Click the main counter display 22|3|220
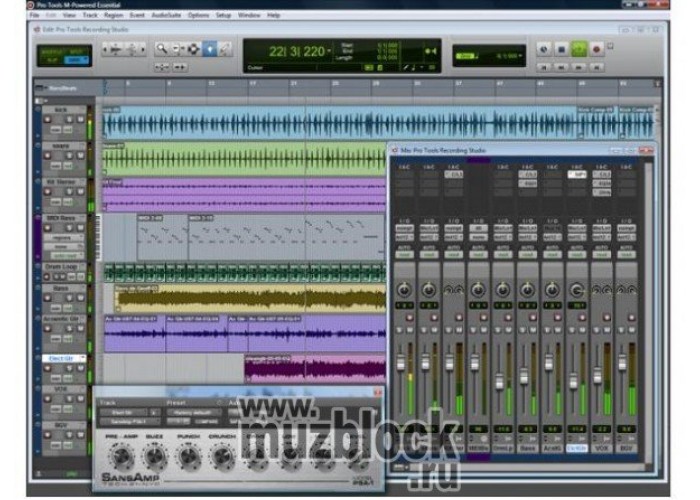Image resolution: width=700 pixels, height=500 pixels. (296, 51)
